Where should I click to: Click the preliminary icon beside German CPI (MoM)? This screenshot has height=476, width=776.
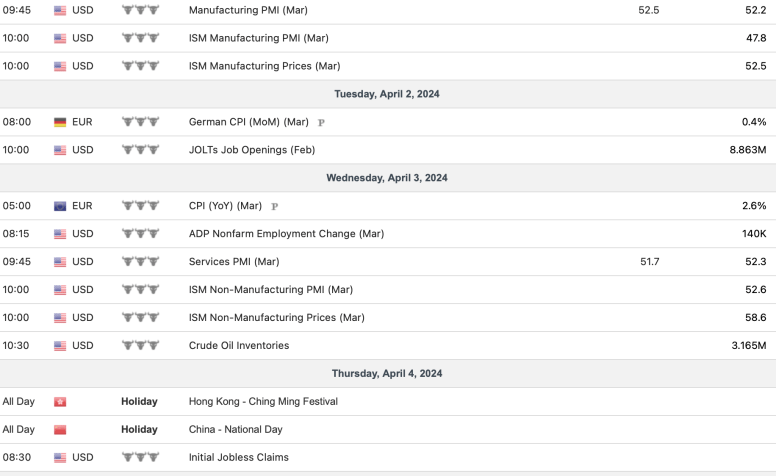pyautogui.click(x=321, y=123)
